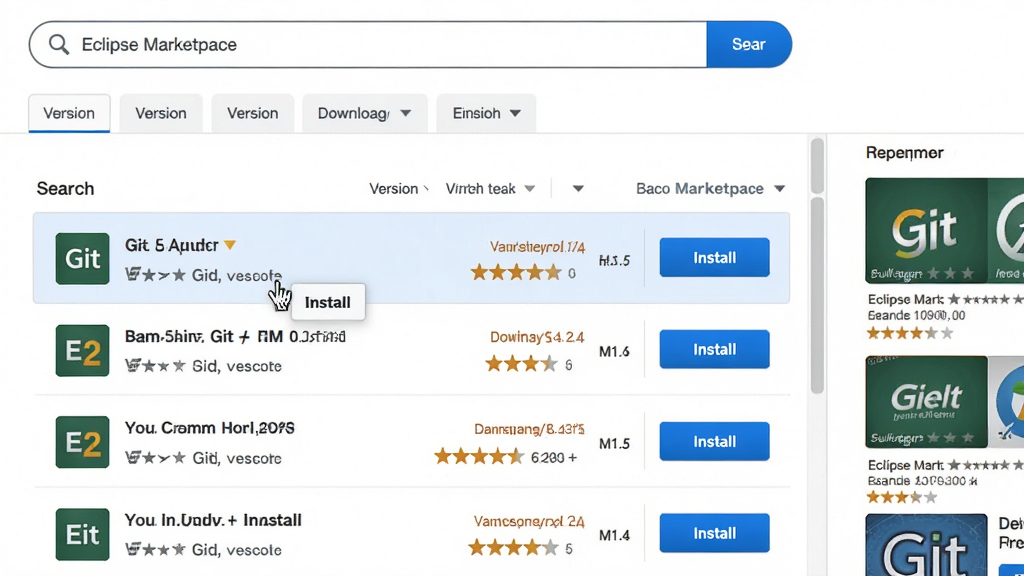Install the You. In.Undv. + Innstall plugin

[714, 533]
